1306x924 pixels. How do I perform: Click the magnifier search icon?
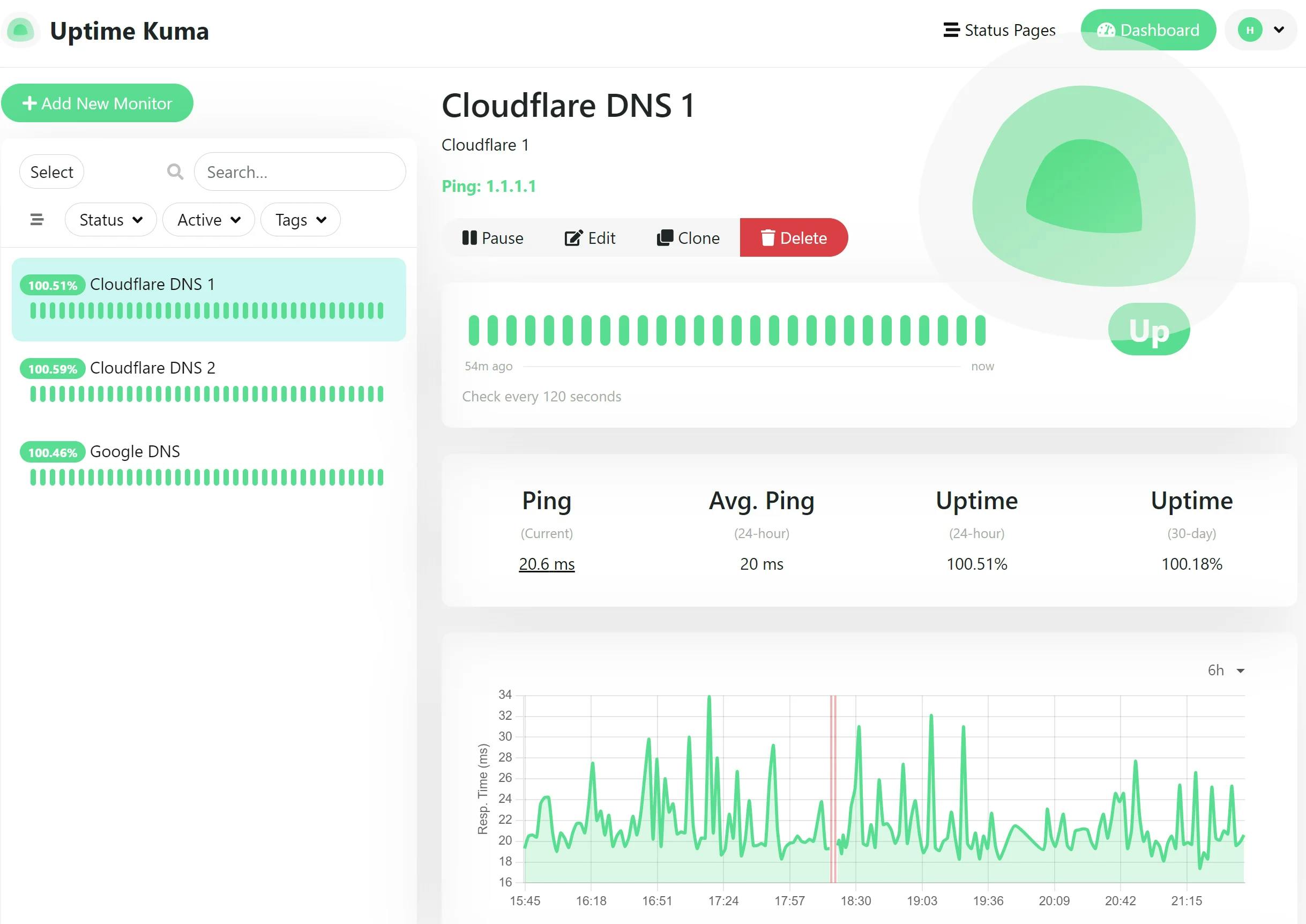point(175,172)
